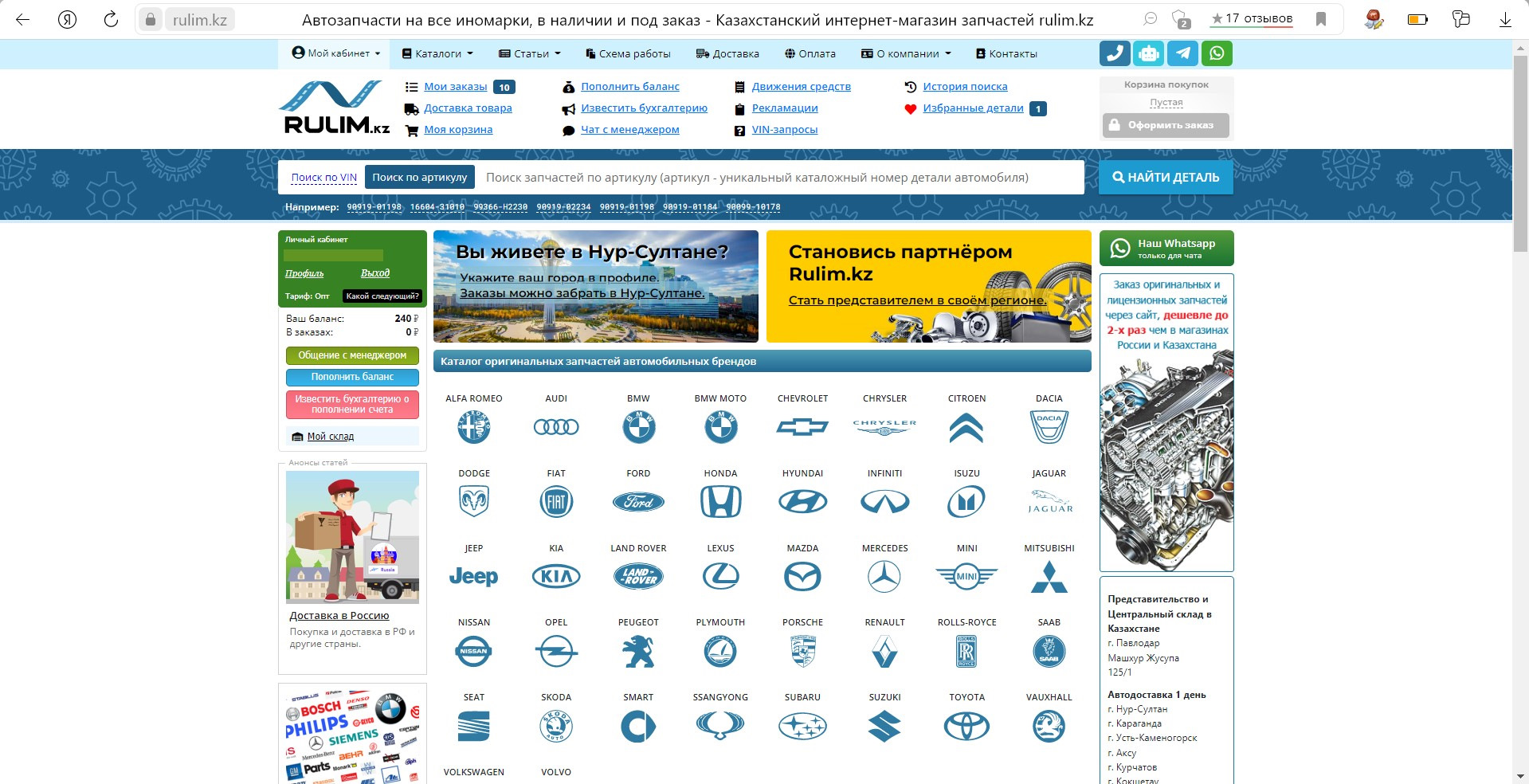Open the Hyundai catalog logo
The width and height of the screenshot is (1529, 784).
tap(802, 502)
